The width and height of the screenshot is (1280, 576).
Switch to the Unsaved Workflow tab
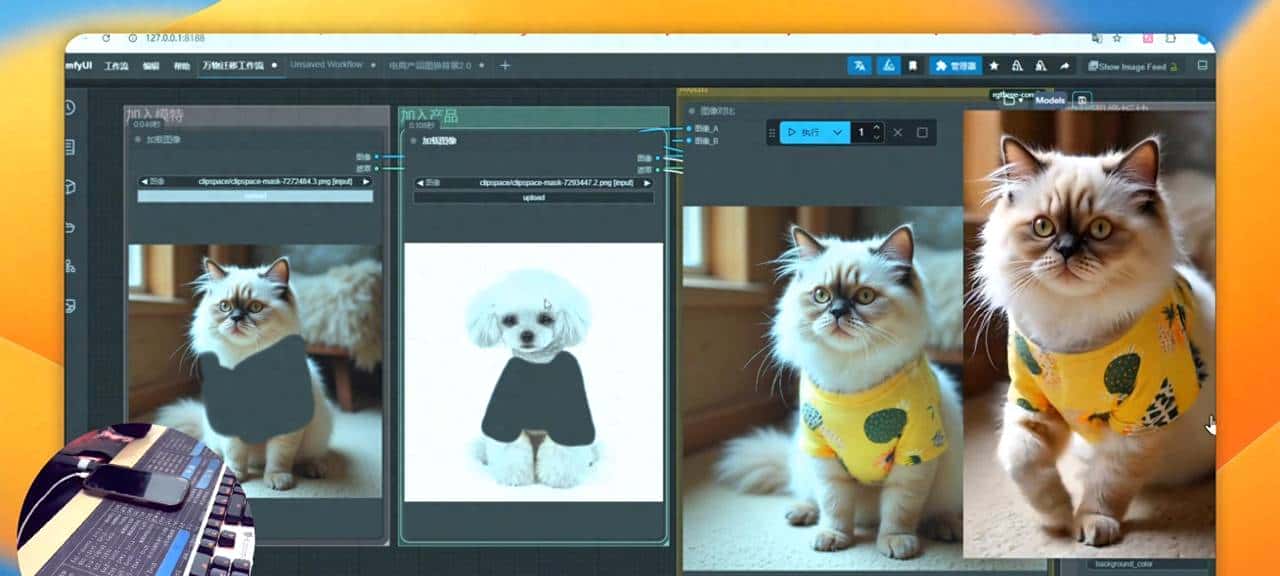326,65
